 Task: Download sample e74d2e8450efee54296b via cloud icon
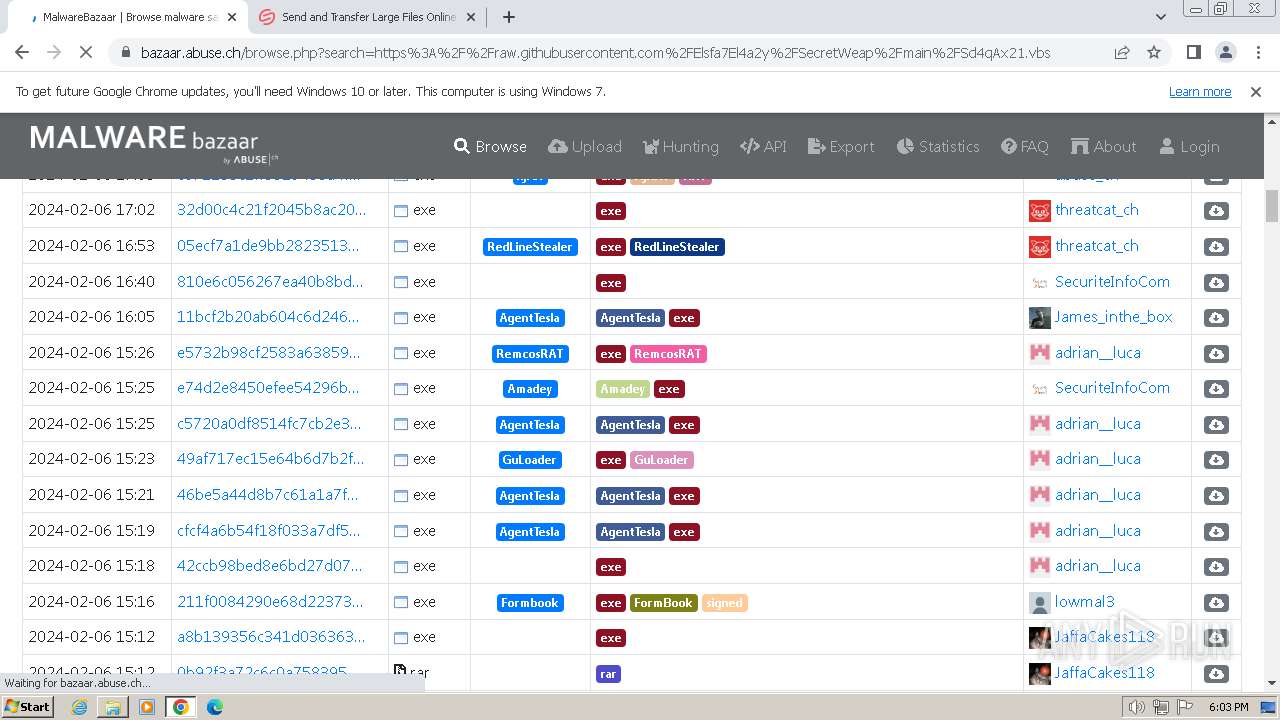click(x=1216, y=389)
